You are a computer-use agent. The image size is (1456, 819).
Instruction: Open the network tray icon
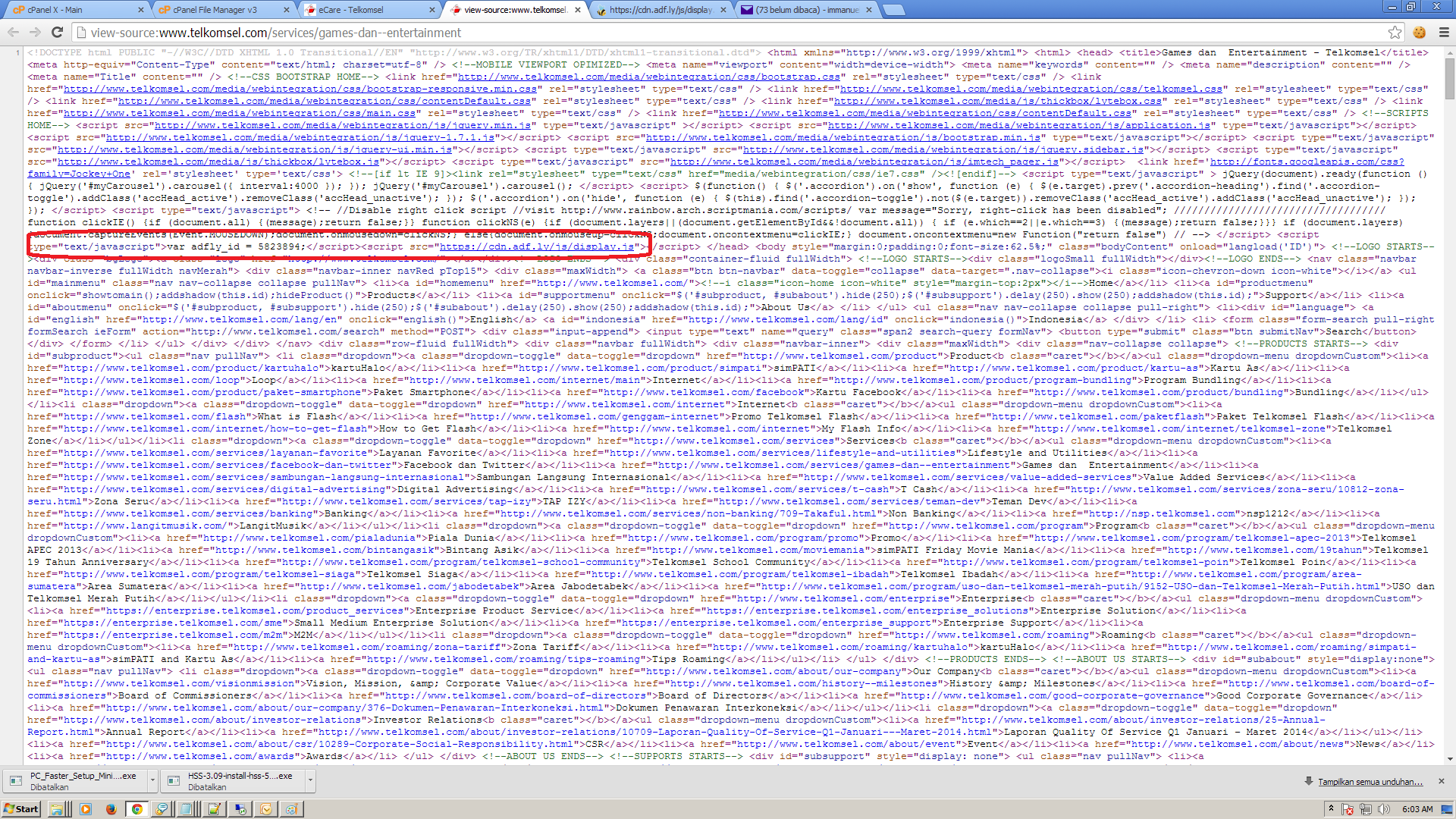pos(1366,809)
